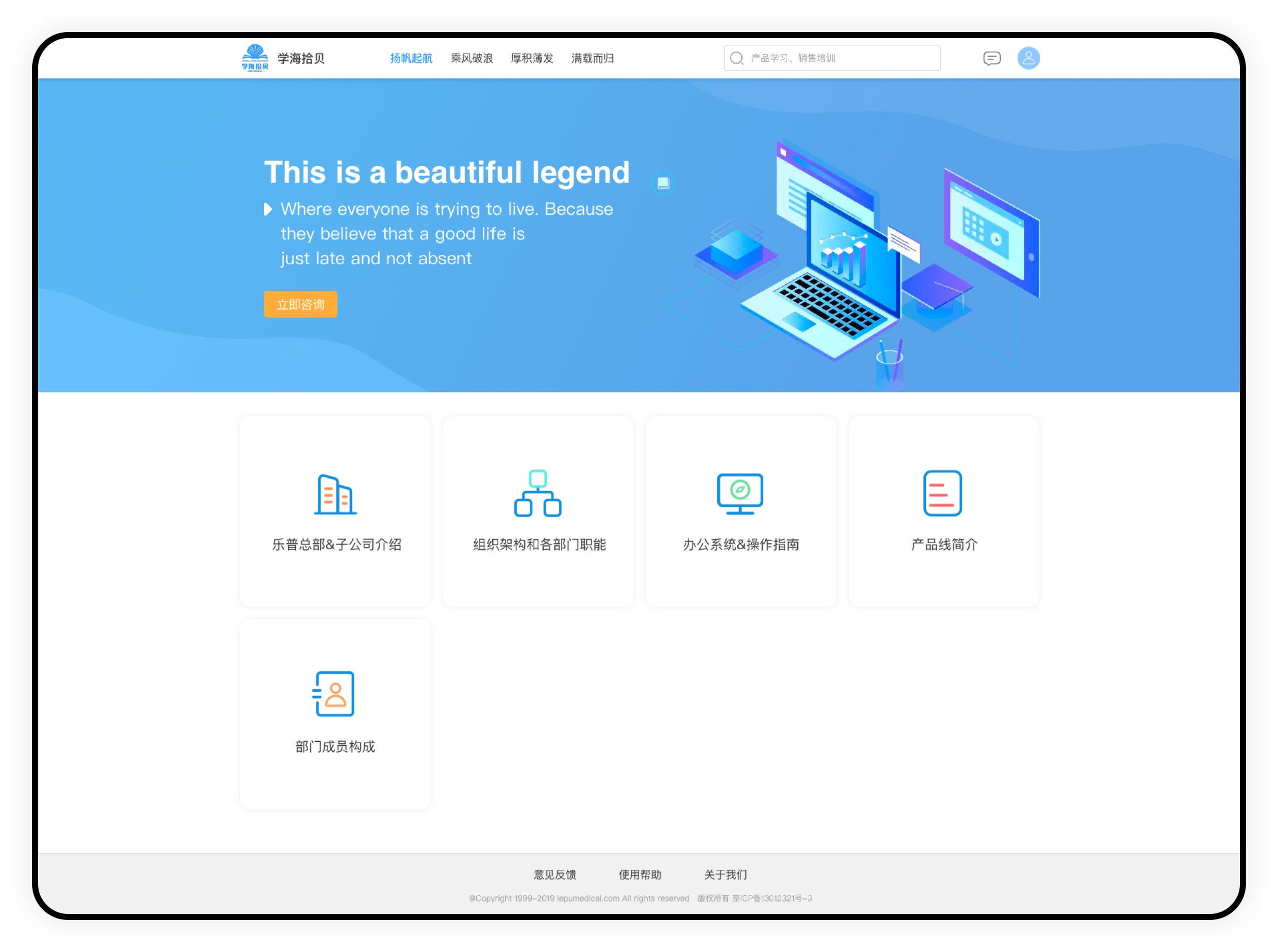Click the 意见反馈 footer link

coord(554,875)
